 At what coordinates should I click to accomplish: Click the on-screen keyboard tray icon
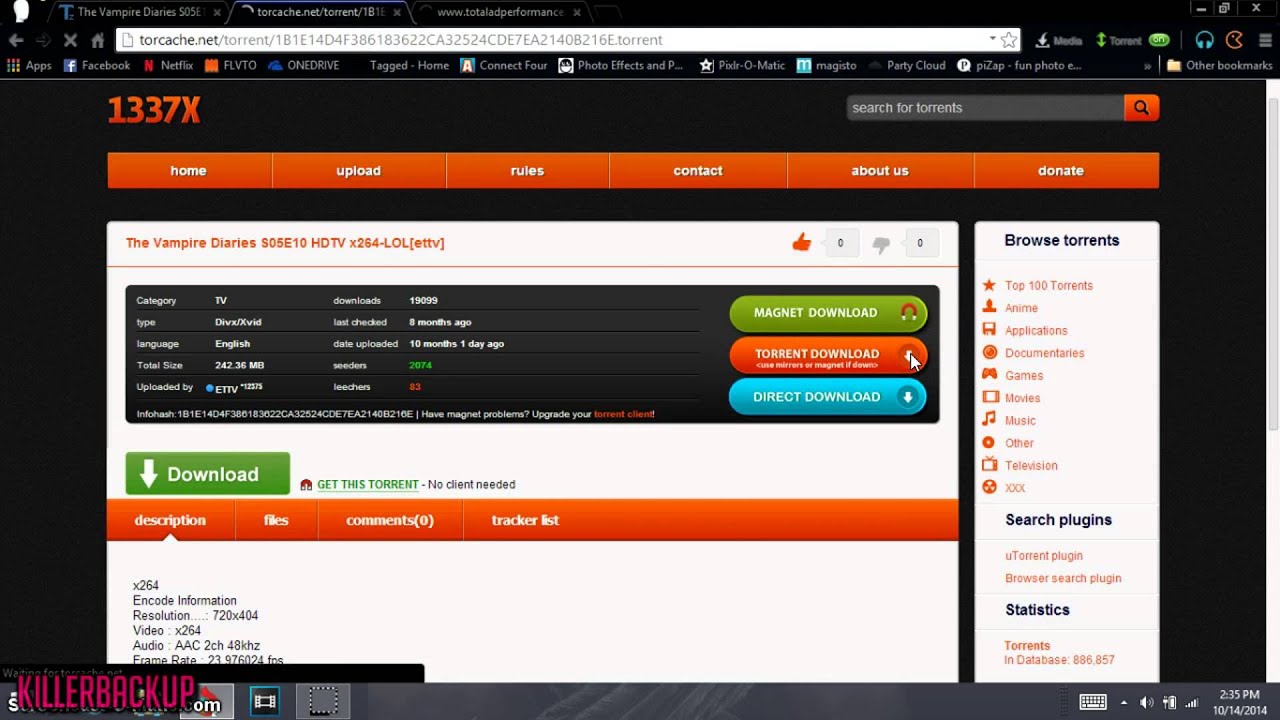click(1092, 702)
